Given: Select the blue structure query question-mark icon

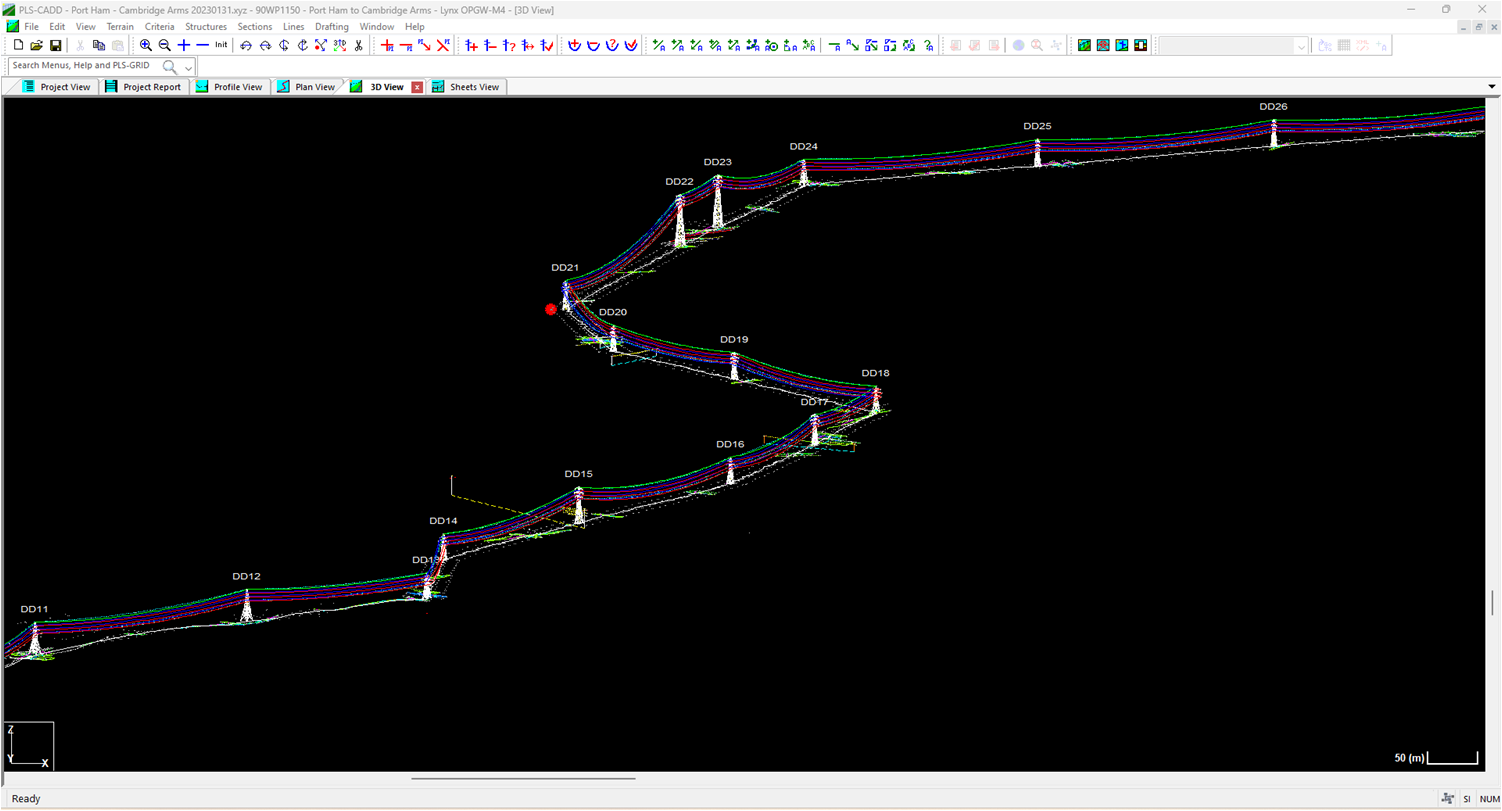Looking at the screenshot, I should [509, 45].
